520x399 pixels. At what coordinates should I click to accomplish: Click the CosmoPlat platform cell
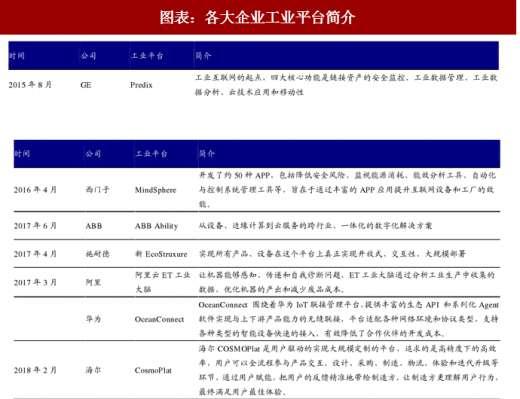tap(153, 370)
